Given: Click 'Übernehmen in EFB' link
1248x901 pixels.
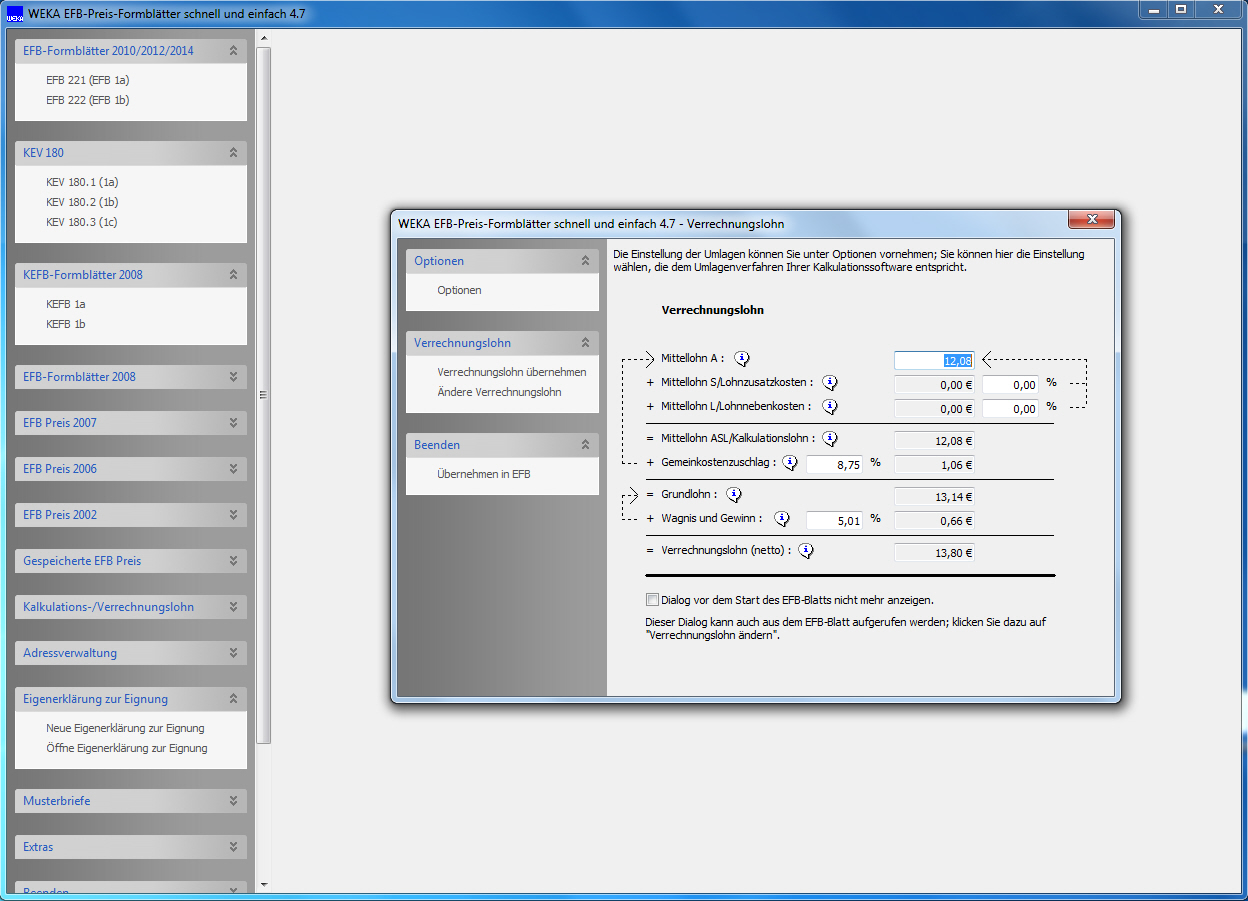Looking at the screenshot, I should click(484, 474).
